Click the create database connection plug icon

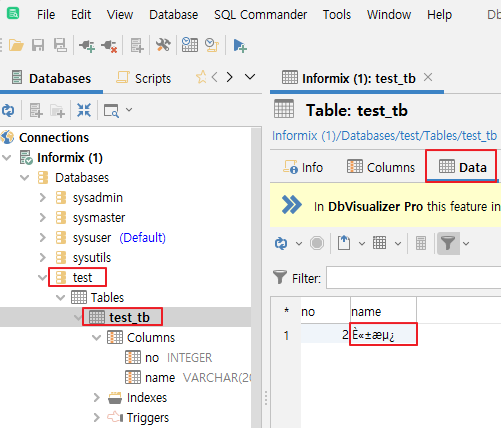coord(86,46)
